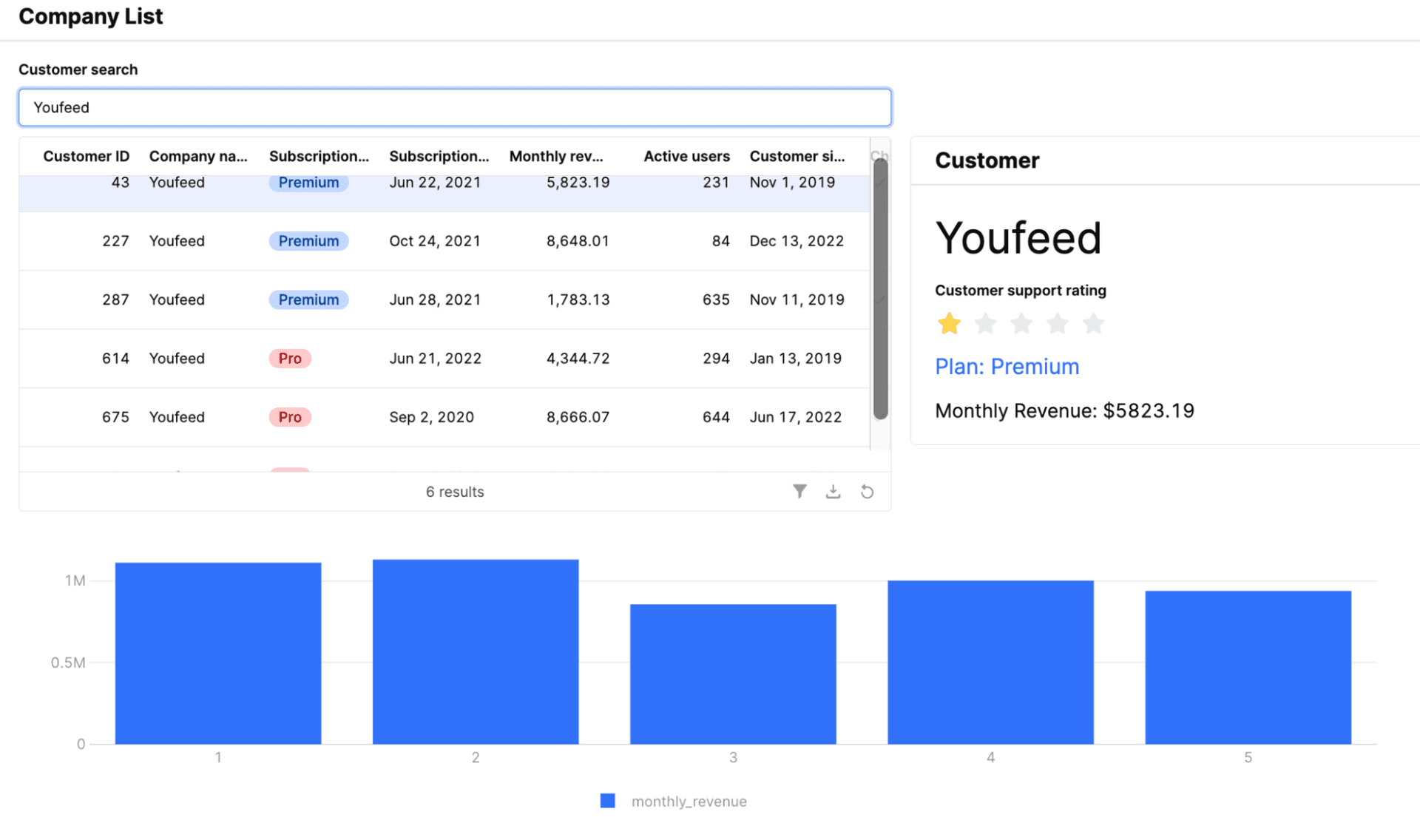Click inside the Customer search field
1420x840 pixels.
(454, 107)
